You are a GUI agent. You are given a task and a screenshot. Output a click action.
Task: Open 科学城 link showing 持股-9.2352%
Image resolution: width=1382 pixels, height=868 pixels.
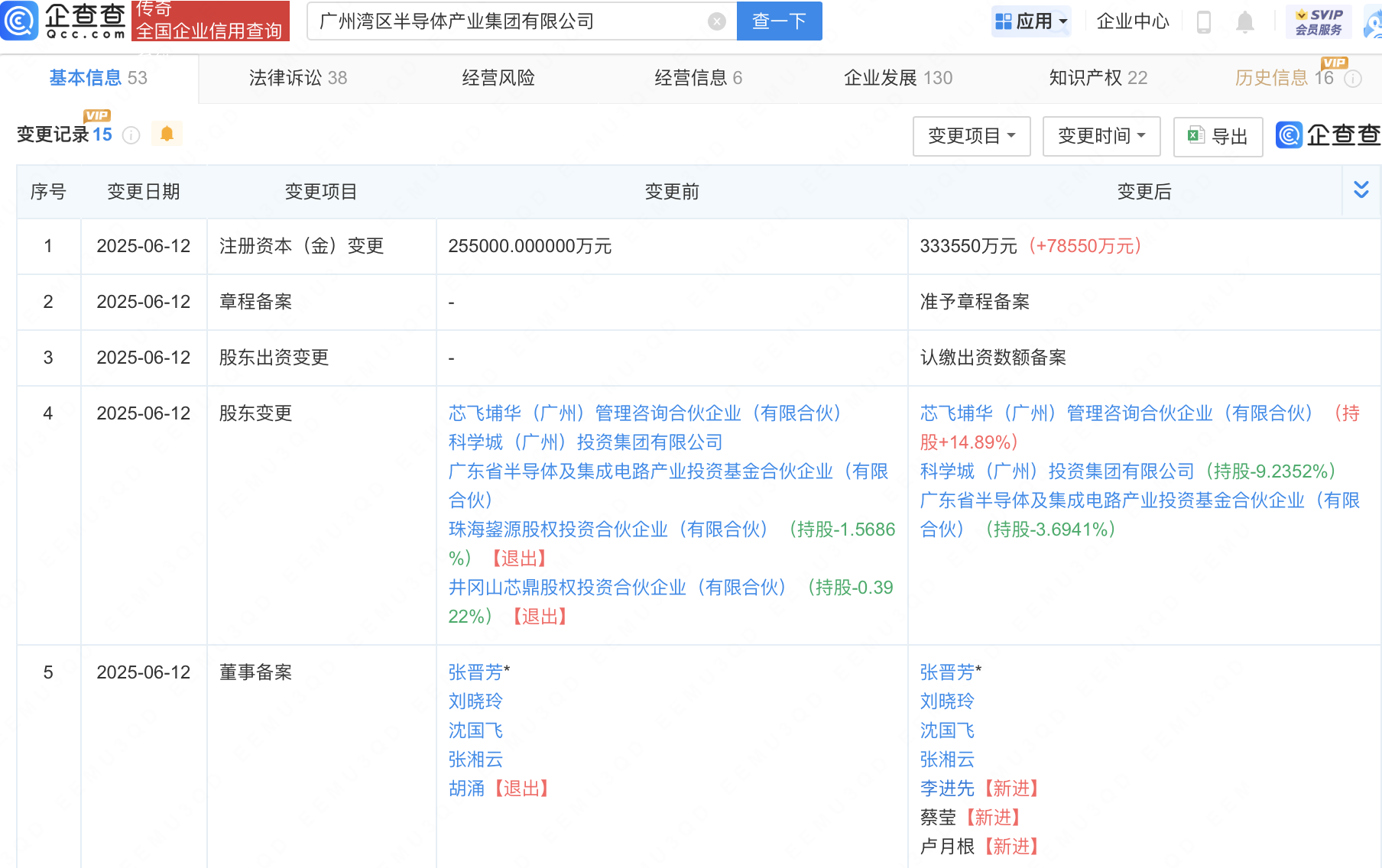1057,471
